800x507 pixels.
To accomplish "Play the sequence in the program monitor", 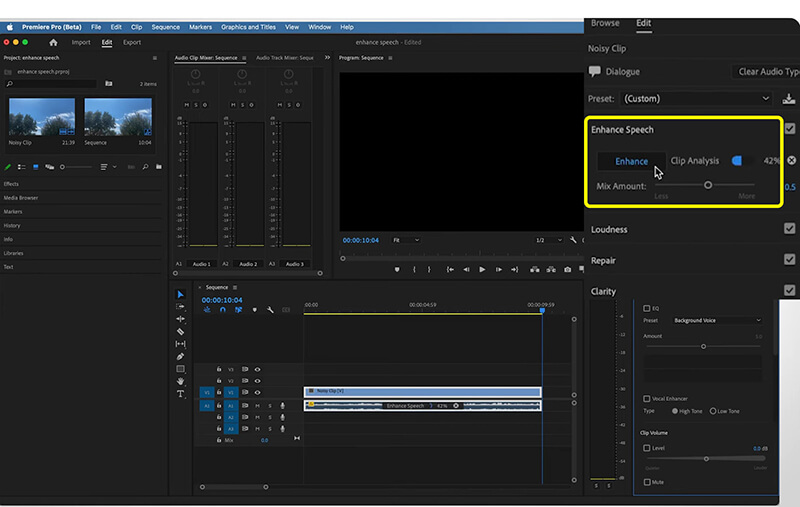I will coord(482,269).
